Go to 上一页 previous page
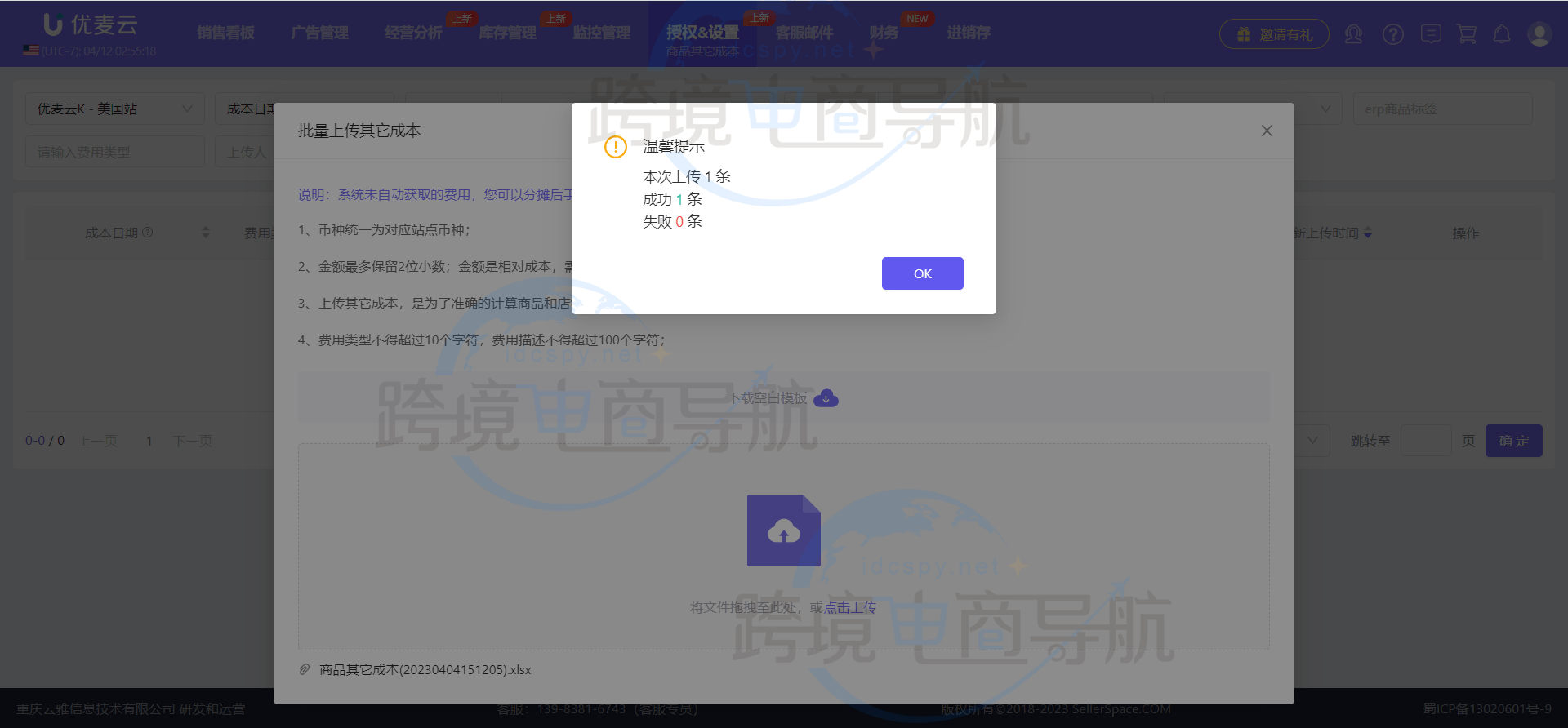This screenshot has width=1568, height=728. pos(98,441)
